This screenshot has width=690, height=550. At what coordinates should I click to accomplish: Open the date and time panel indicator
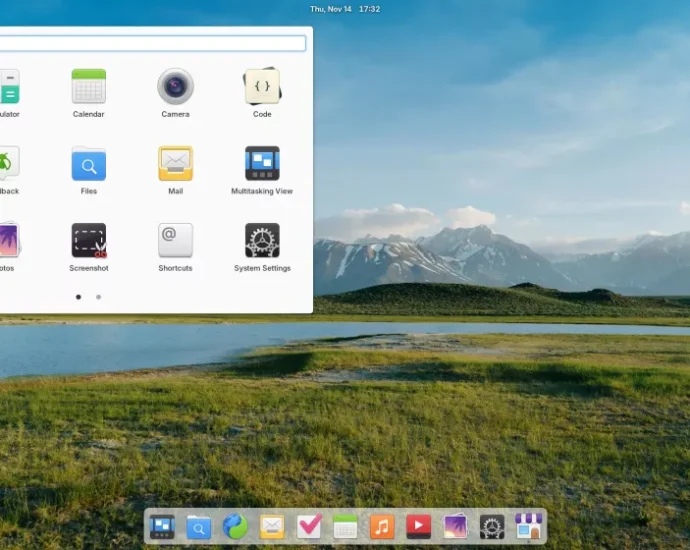point(344,9)
